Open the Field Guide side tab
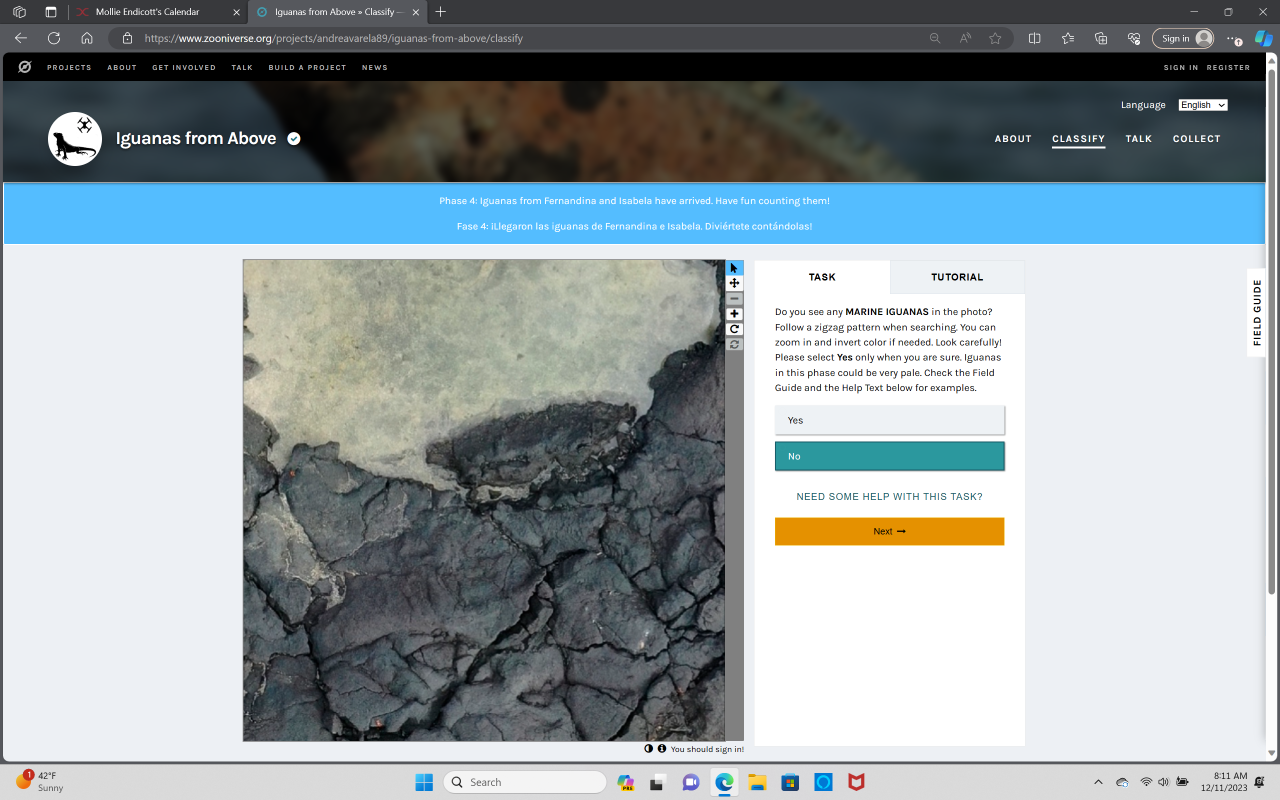Image resolution: width=1280 pixels, height=800 pixels. (1257, 312)
